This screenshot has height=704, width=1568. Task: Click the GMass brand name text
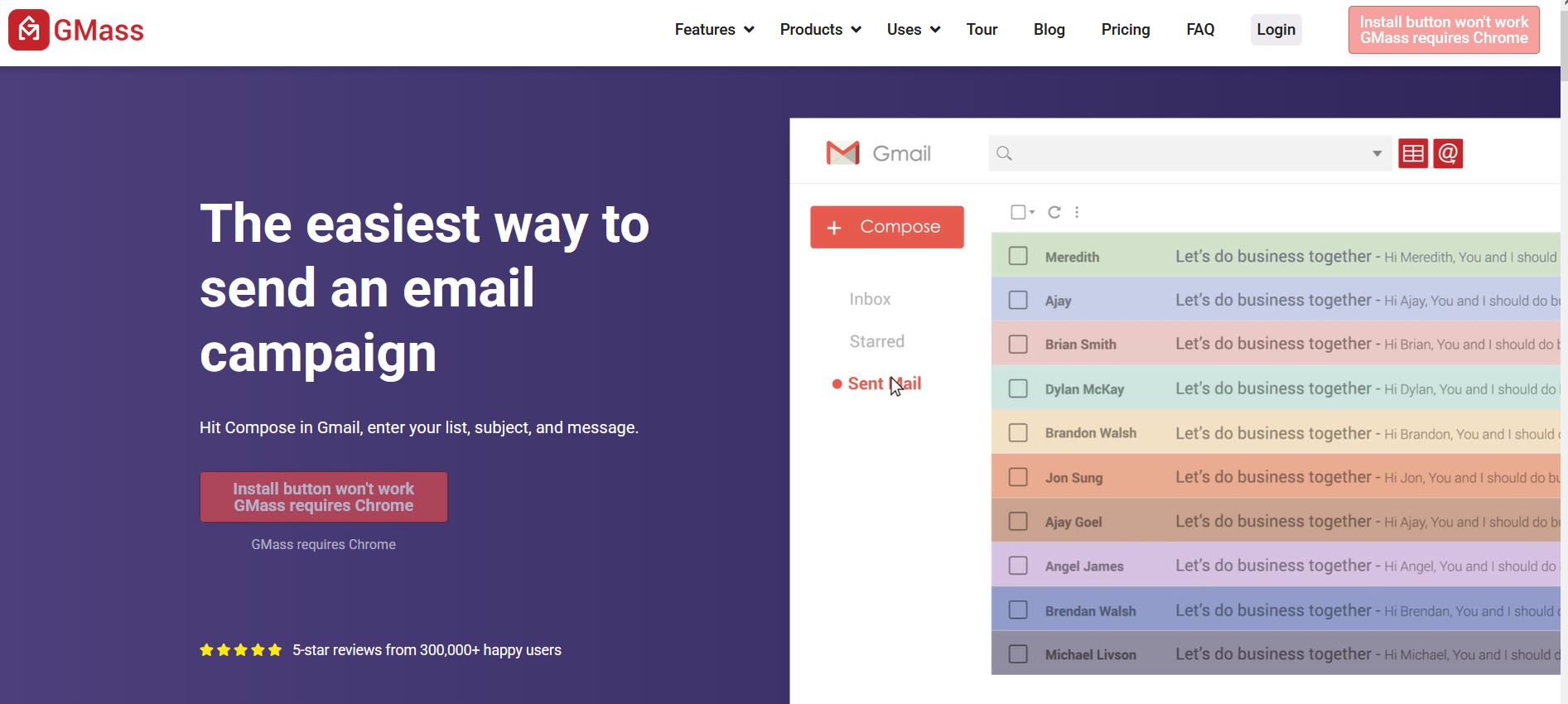tap(99, 31)
